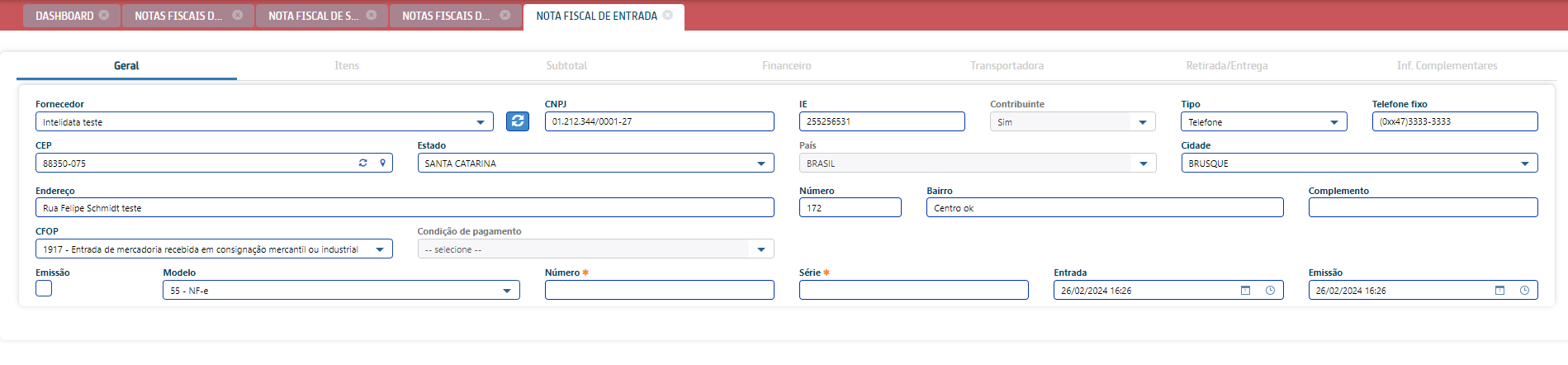The image size is (1568, 365).
Task: Click the CEP map pin icon
Action: (382, 164)
